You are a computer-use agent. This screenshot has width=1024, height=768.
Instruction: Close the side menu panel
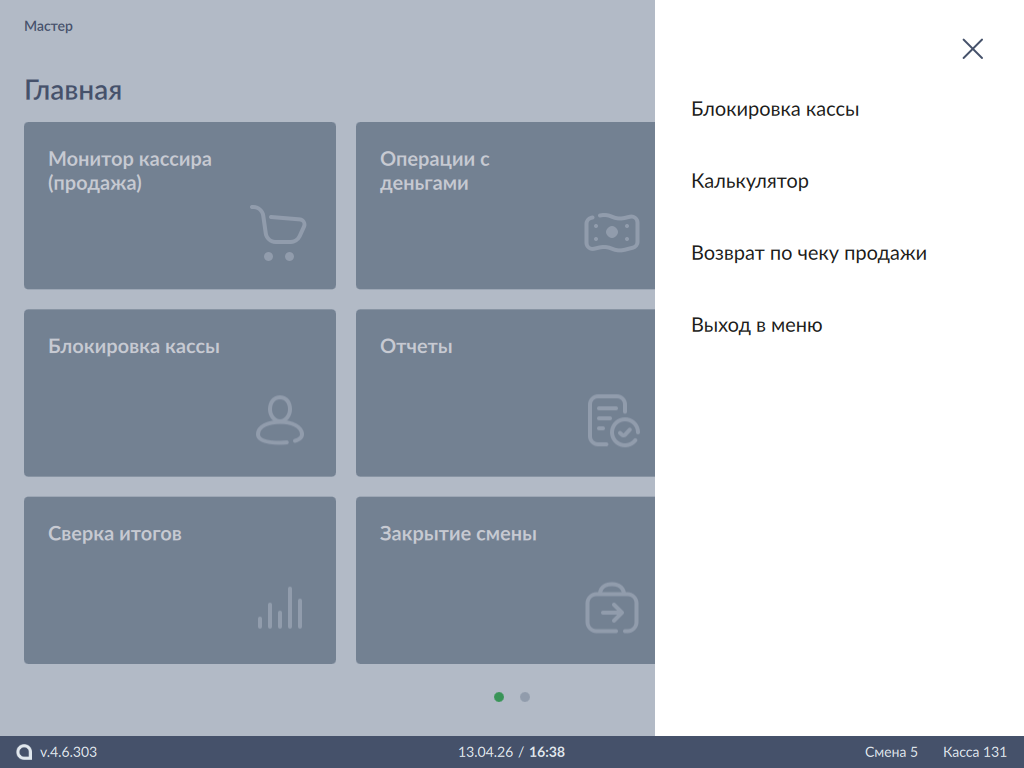coord(972,49)
